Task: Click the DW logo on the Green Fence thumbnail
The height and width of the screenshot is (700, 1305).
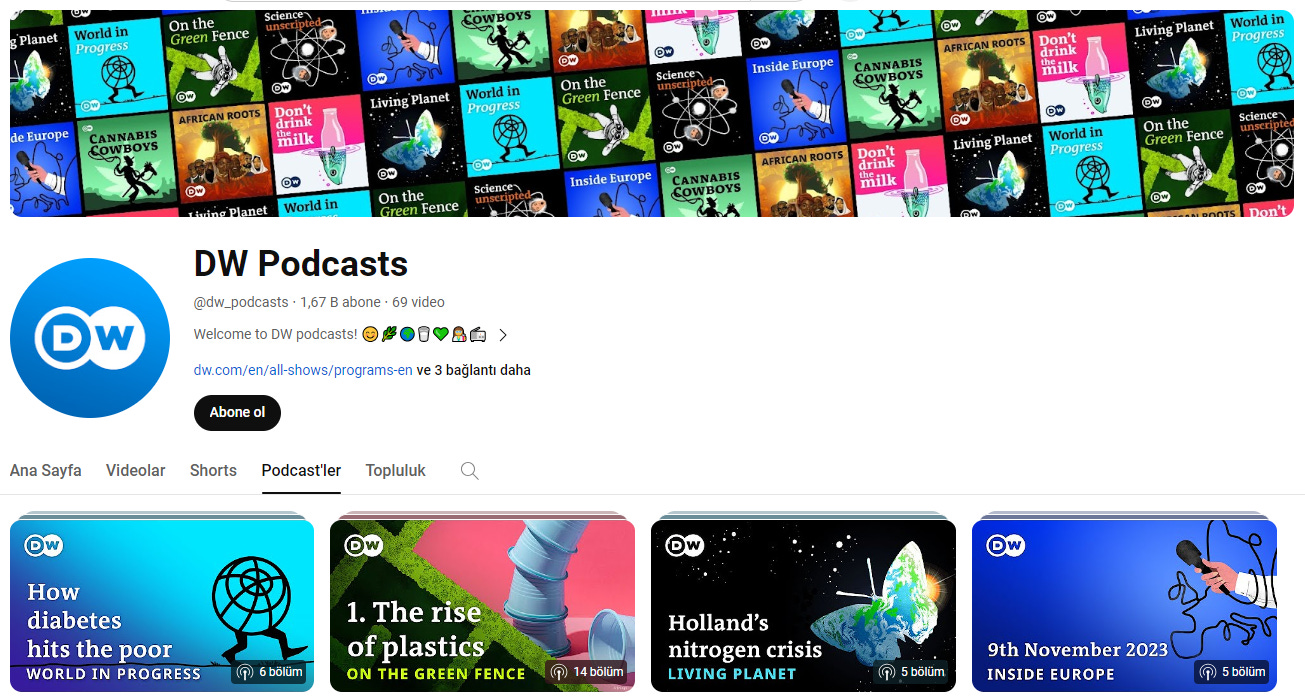Action: coord(364,545)
